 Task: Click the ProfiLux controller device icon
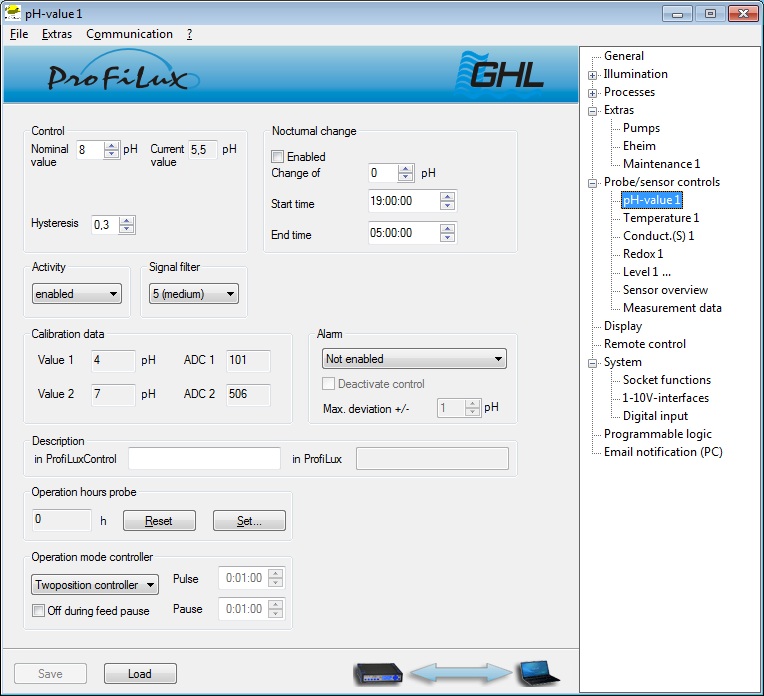[x=378, y=674]
